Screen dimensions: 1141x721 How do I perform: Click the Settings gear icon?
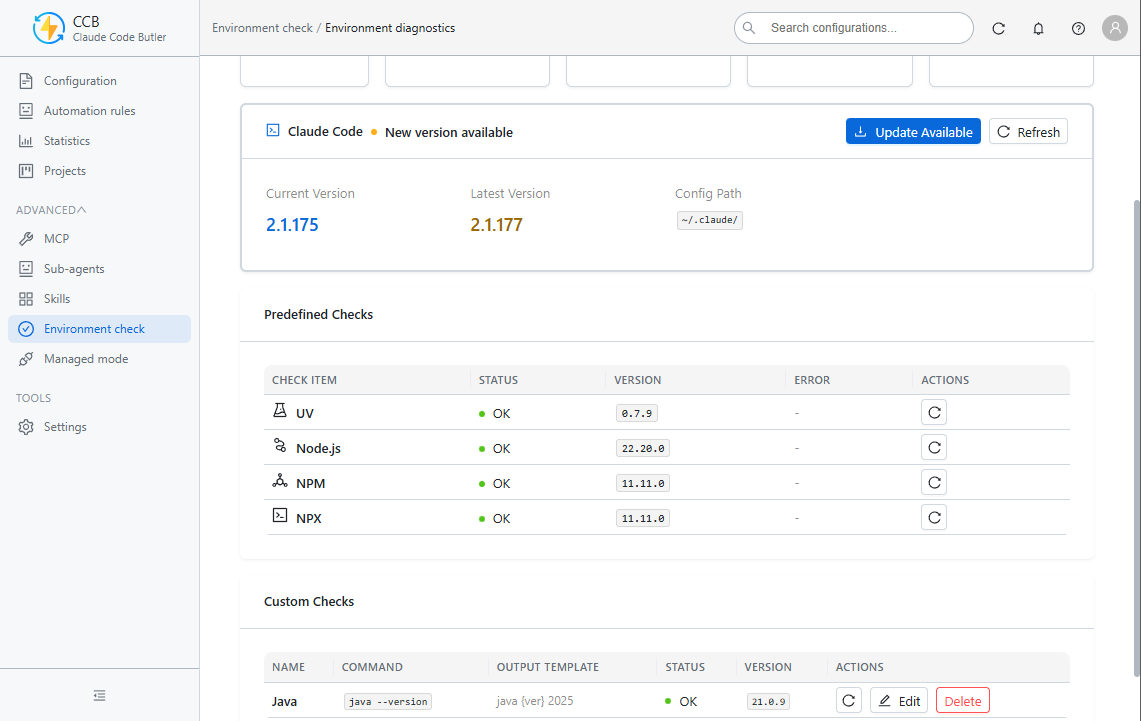pos(26,427)
